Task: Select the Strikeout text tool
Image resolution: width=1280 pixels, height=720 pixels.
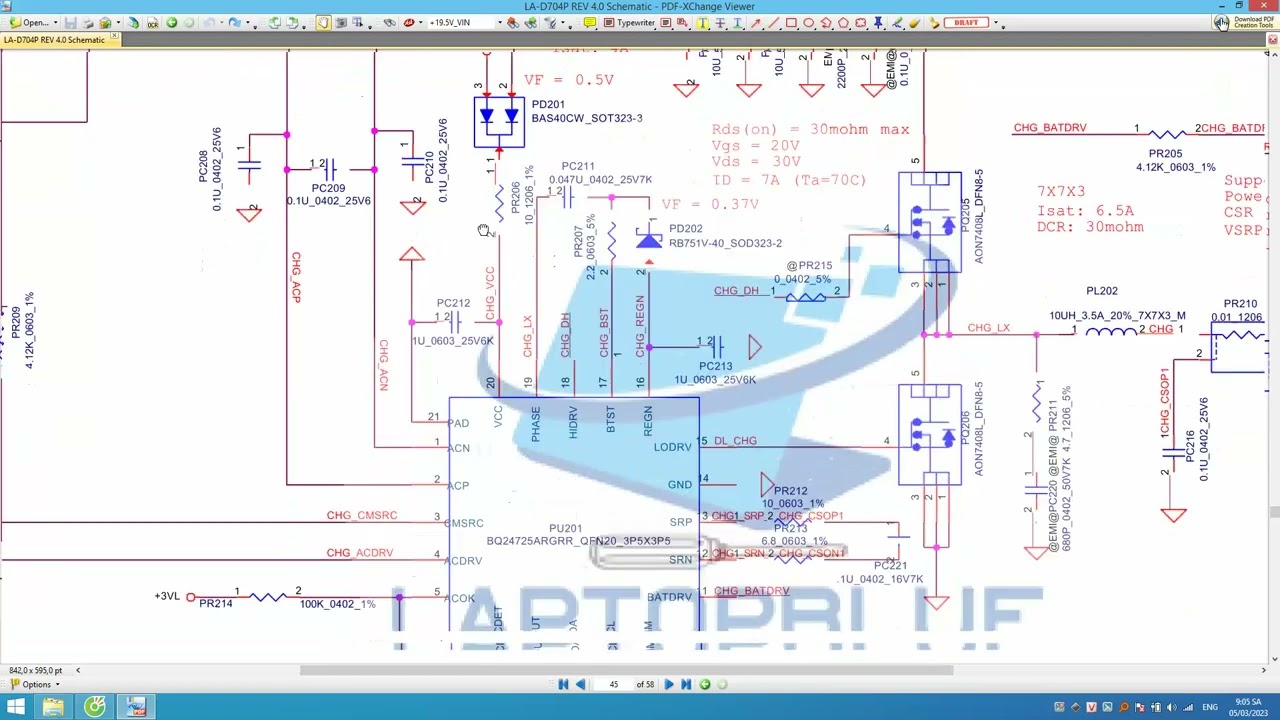Action: [x=720, y=22]
